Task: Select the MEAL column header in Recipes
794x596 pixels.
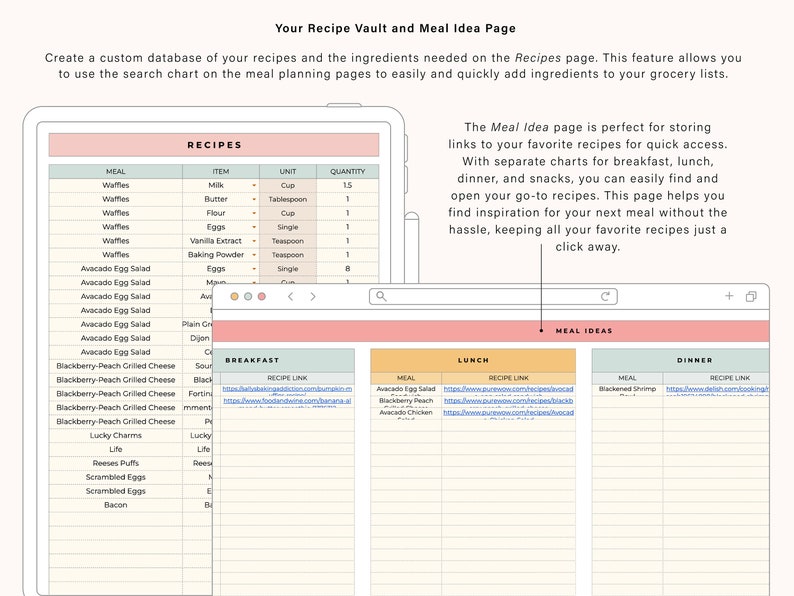Action: [x=115, y=172]
